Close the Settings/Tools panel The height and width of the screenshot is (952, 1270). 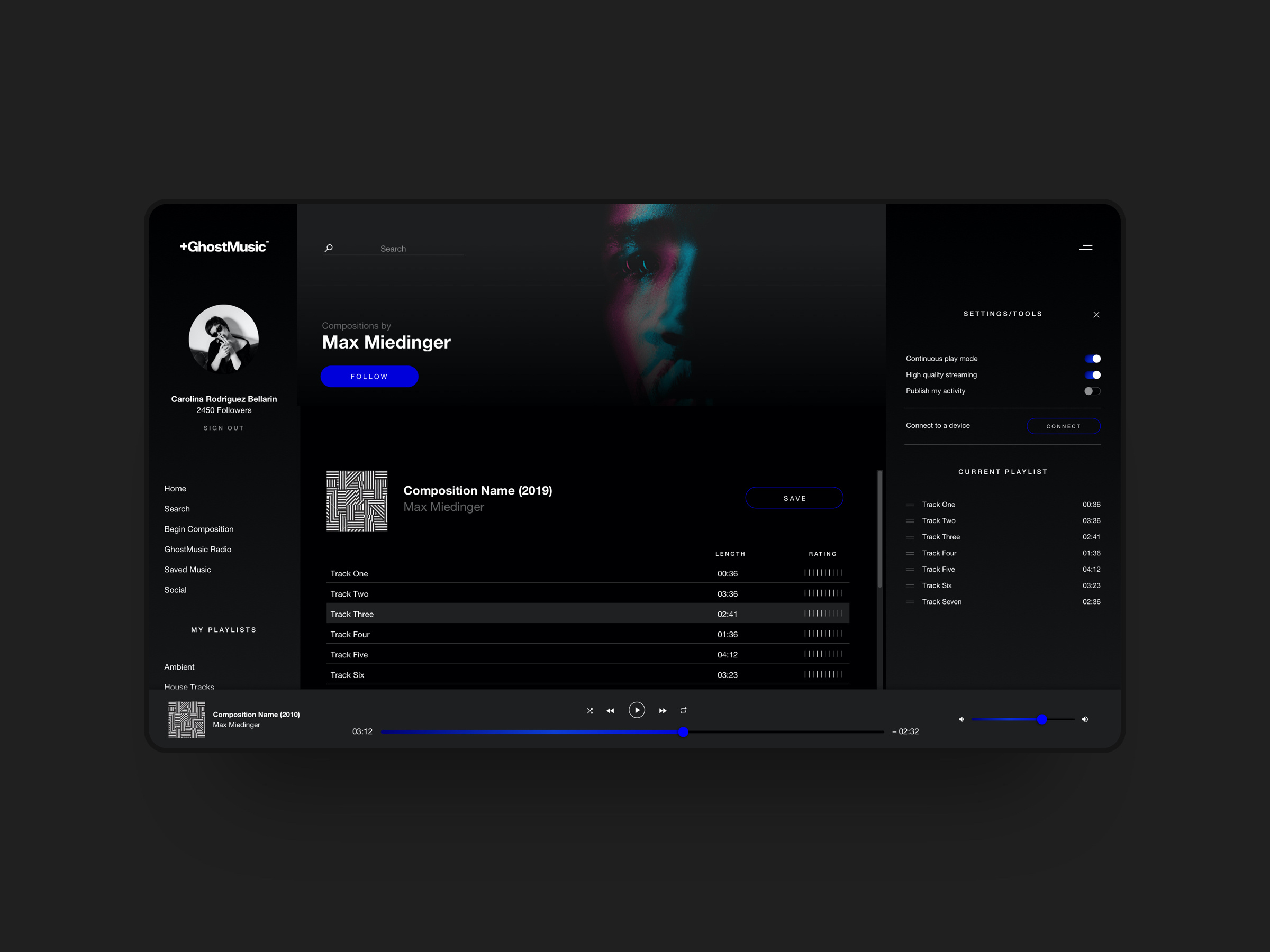(1096, 315)
